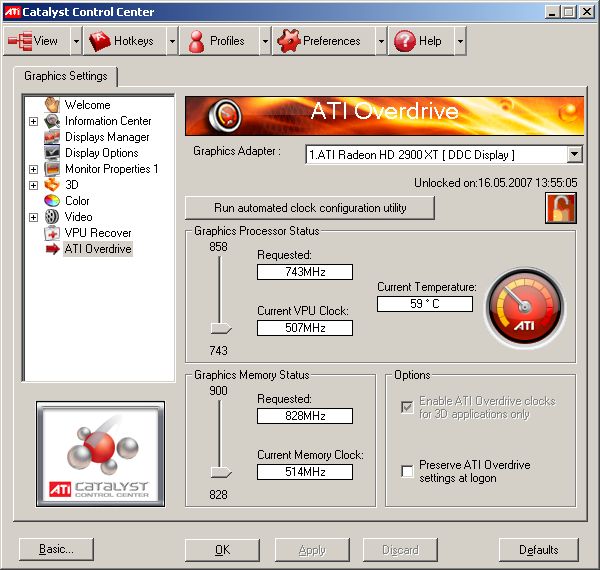Click the GPU Requested 743MHz field
The height and width of the screenshot is (570, 600).
[x=305, y=272]
